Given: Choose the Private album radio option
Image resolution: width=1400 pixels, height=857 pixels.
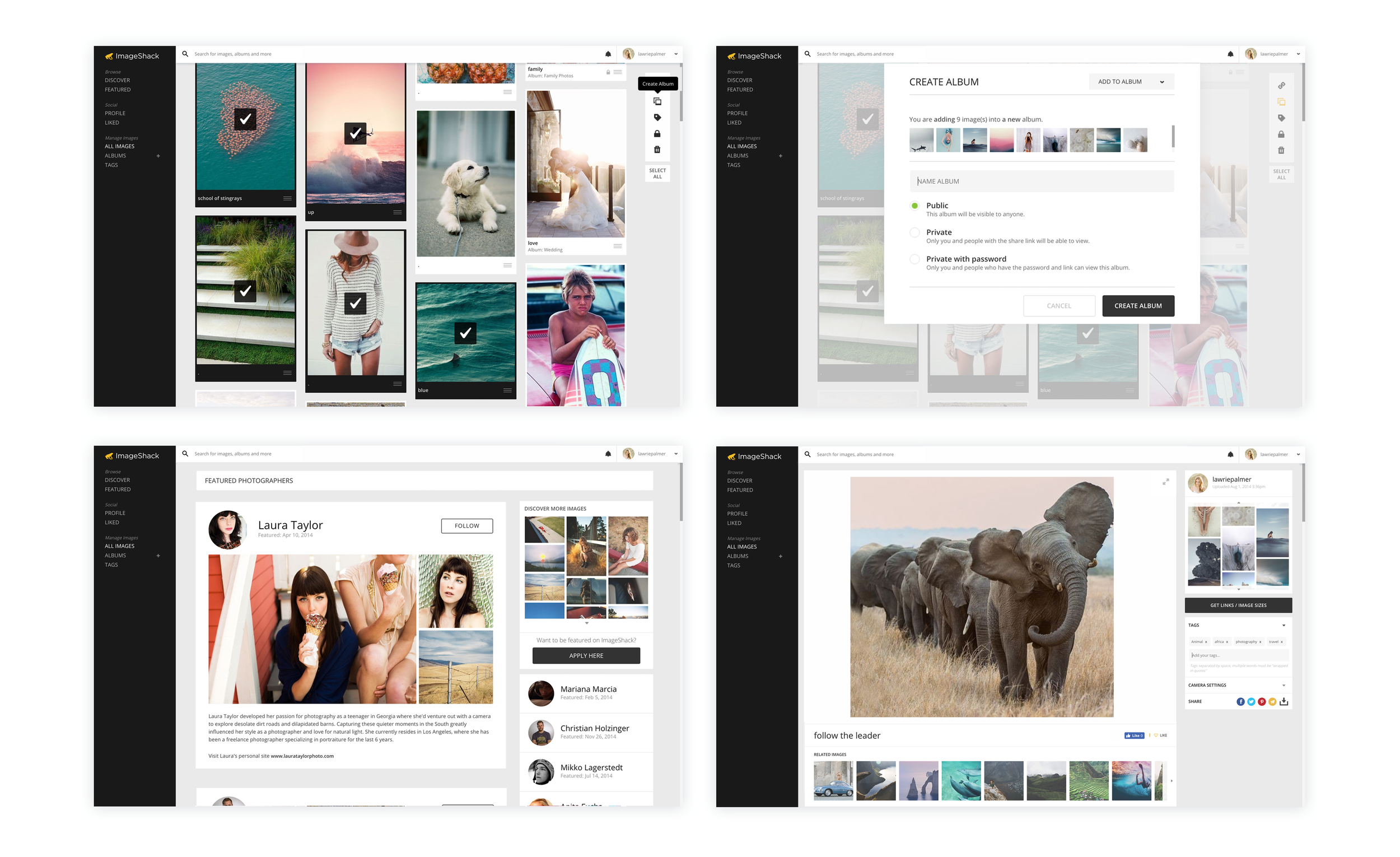Looking at the screenshot, I should coord(915,232).
